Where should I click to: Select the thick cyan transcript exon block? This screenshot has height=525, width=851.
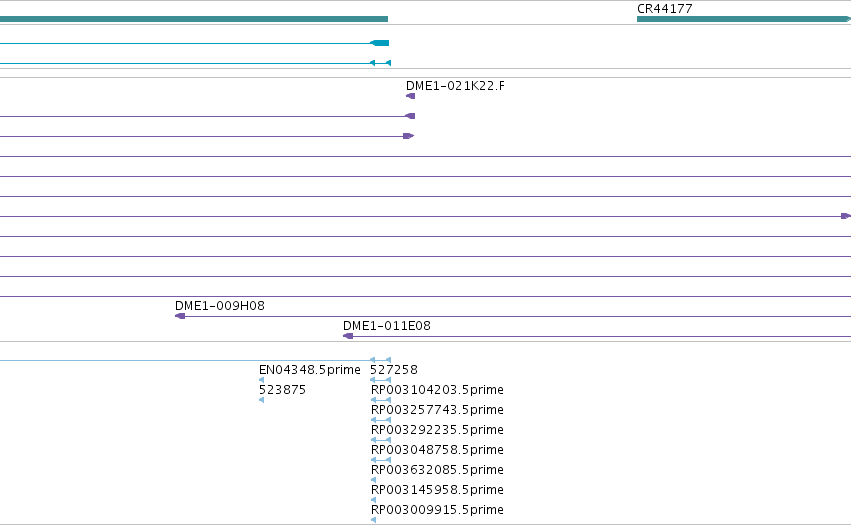coord(380,43)
